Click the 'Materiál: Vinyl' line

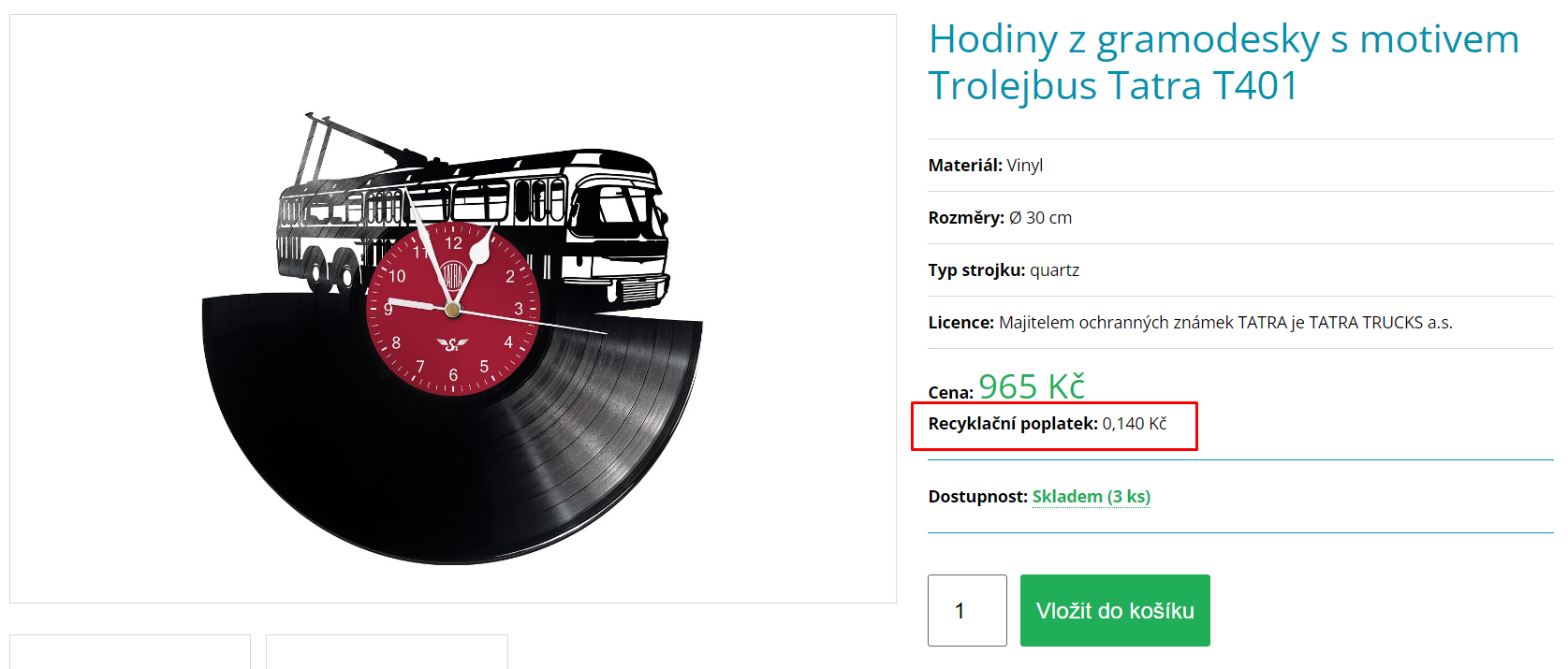[x=986, y=166]
